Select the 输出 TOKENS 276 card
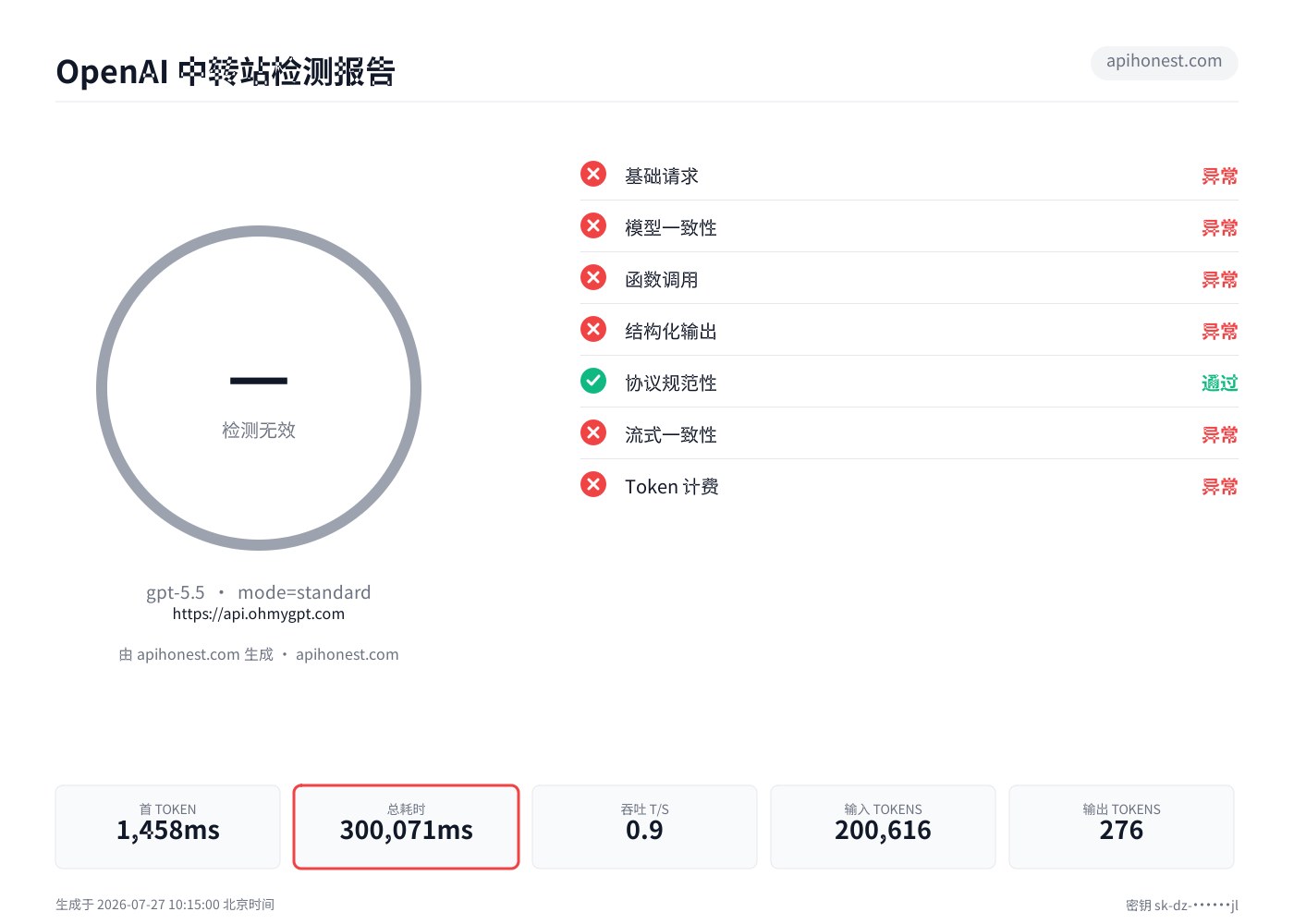This screenshot has height=924, width=1294. pyautogui.click(x=1121, y=827)
